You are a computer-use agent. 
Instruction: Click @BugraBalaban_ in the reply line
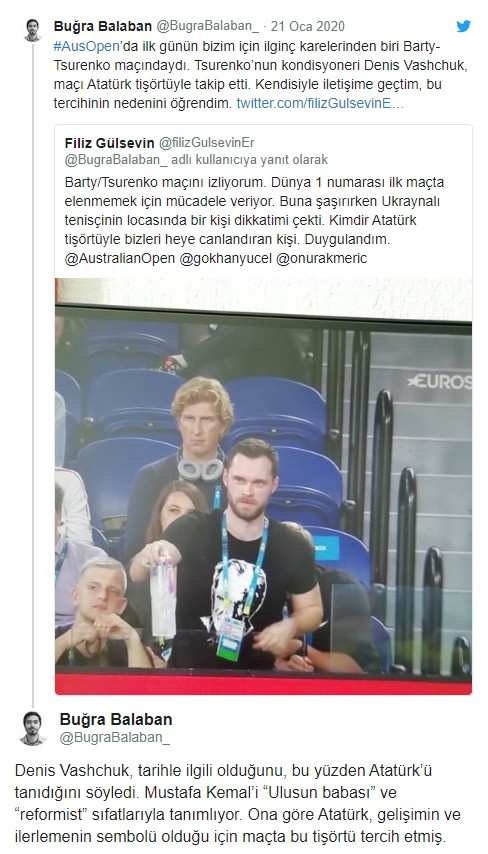pyautogui.click(x=116, y=160)
